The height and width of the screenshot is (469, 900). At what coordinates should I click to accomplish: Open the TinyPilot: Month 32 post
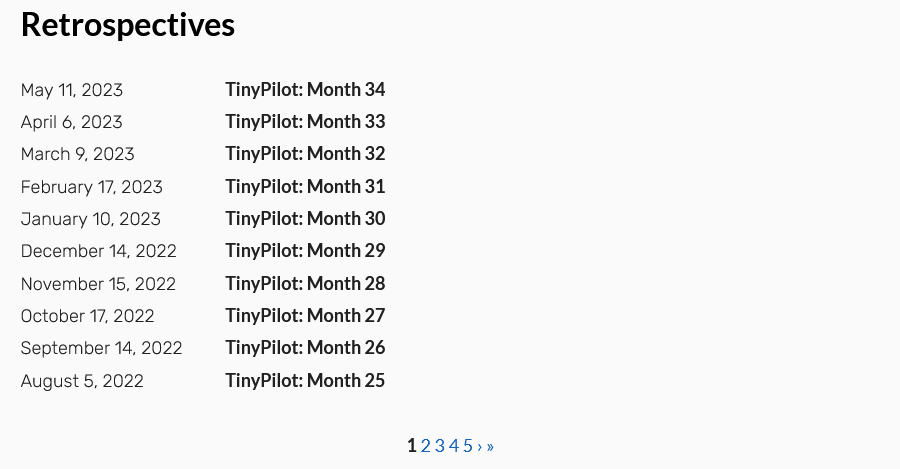pos(305,154)
